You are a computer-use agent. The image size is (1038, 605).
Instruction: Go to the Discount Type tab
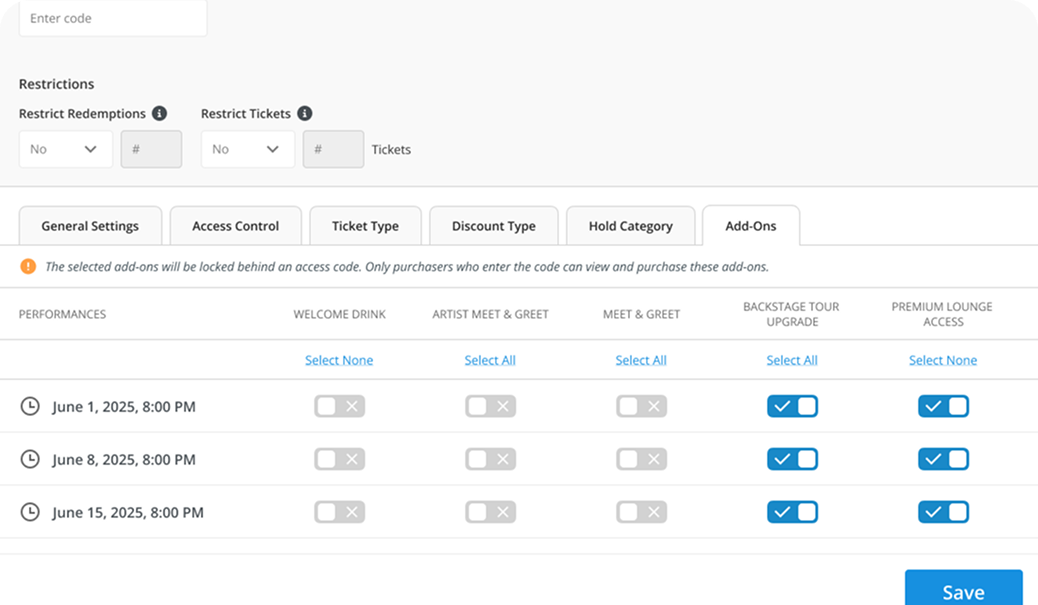pyautogui.click(x=493, y=226)
